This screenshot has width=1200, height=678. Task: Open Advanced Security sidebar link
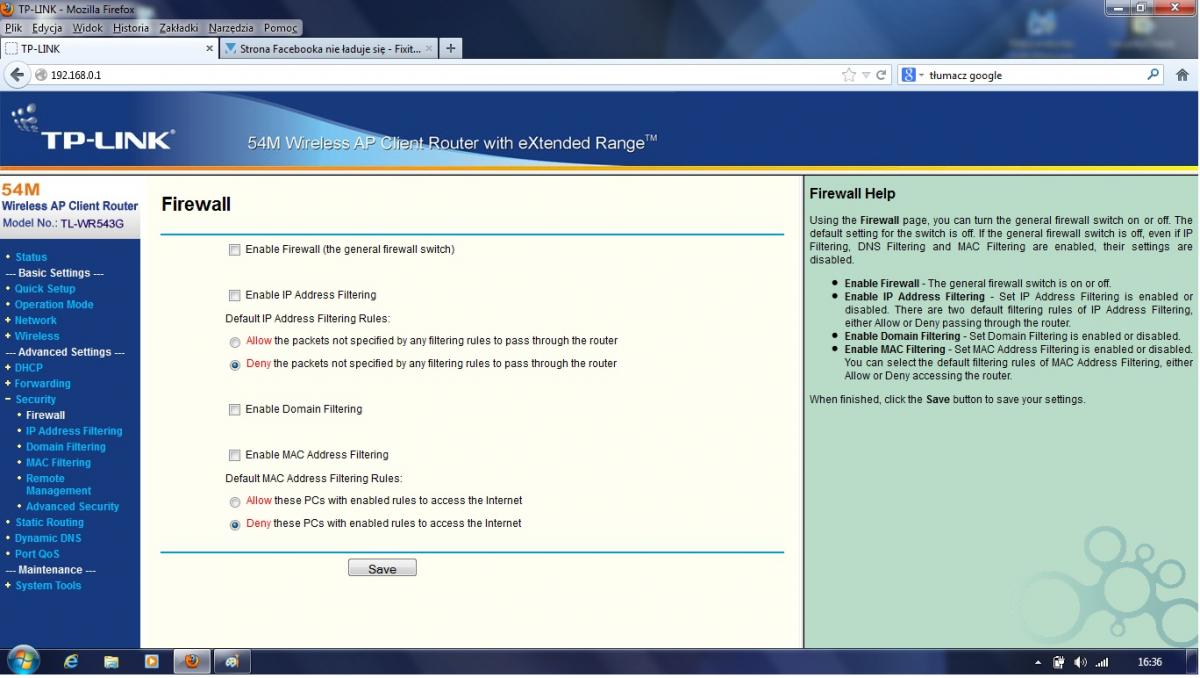(x=72, y=507)
